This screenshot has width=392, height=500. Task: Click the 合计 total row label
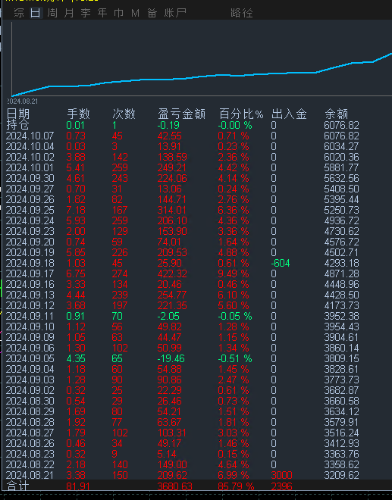pyautogui.click(x=17, y=486)
